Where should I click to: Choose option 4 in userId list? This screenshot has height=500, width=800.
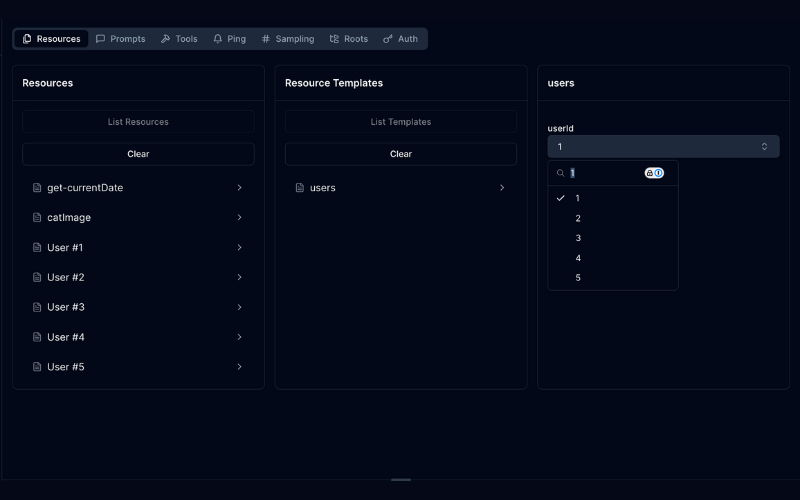coord(613,258)
